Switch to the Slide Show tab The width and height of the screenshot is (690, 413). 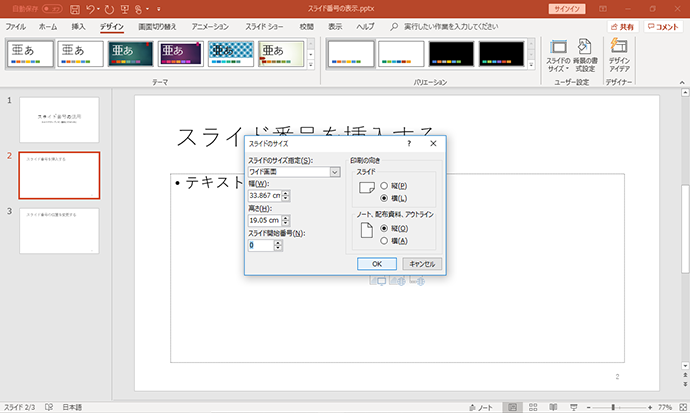[x=264, y=27]
